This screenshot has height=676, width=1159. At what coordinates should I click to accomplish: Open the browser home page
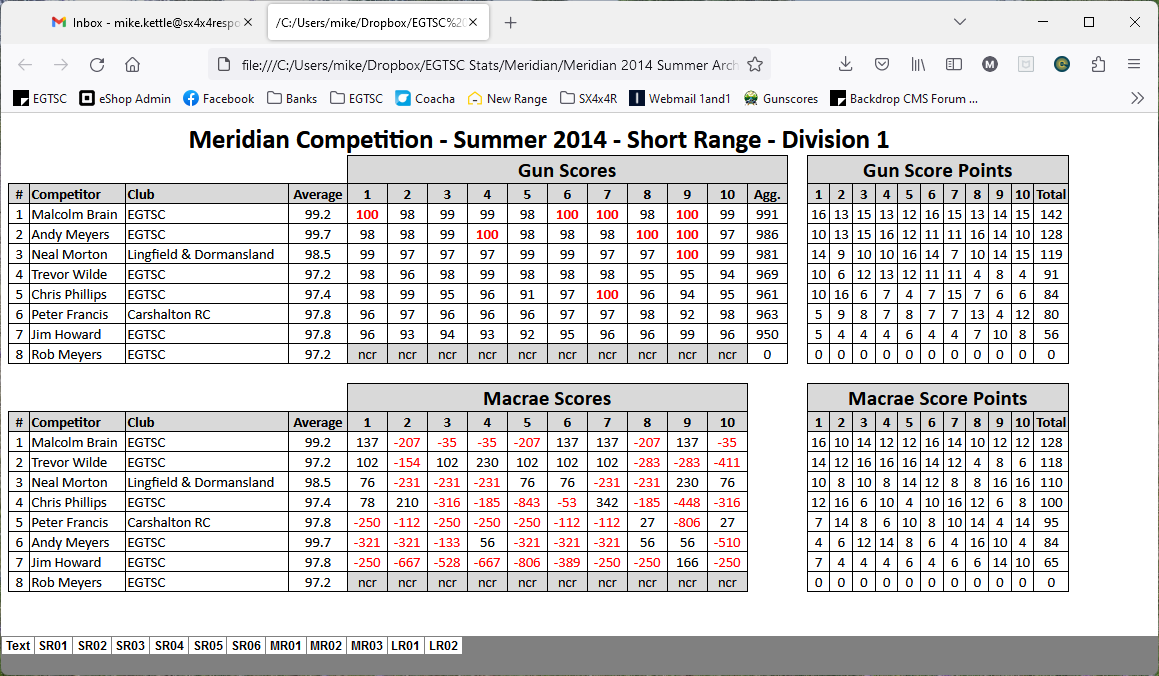[132, 65]
